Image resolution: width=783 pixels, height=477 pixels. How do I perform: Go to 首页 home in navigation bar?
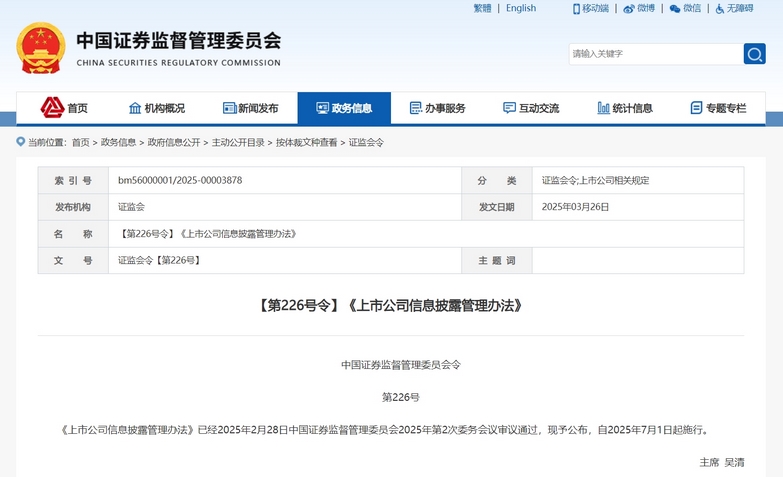click(65, 108)
